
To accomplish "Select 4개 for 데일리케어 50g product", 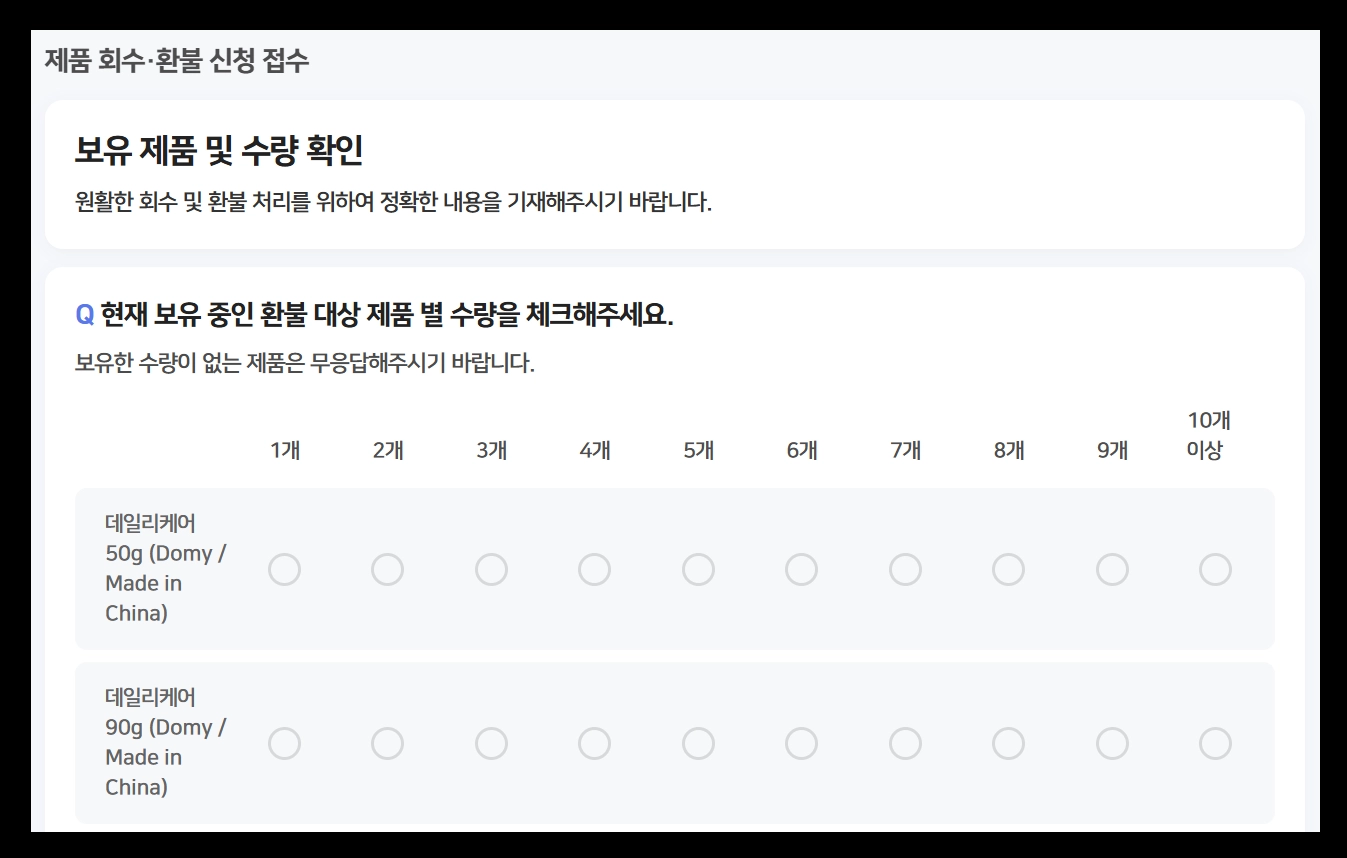I will click(595, 569).
